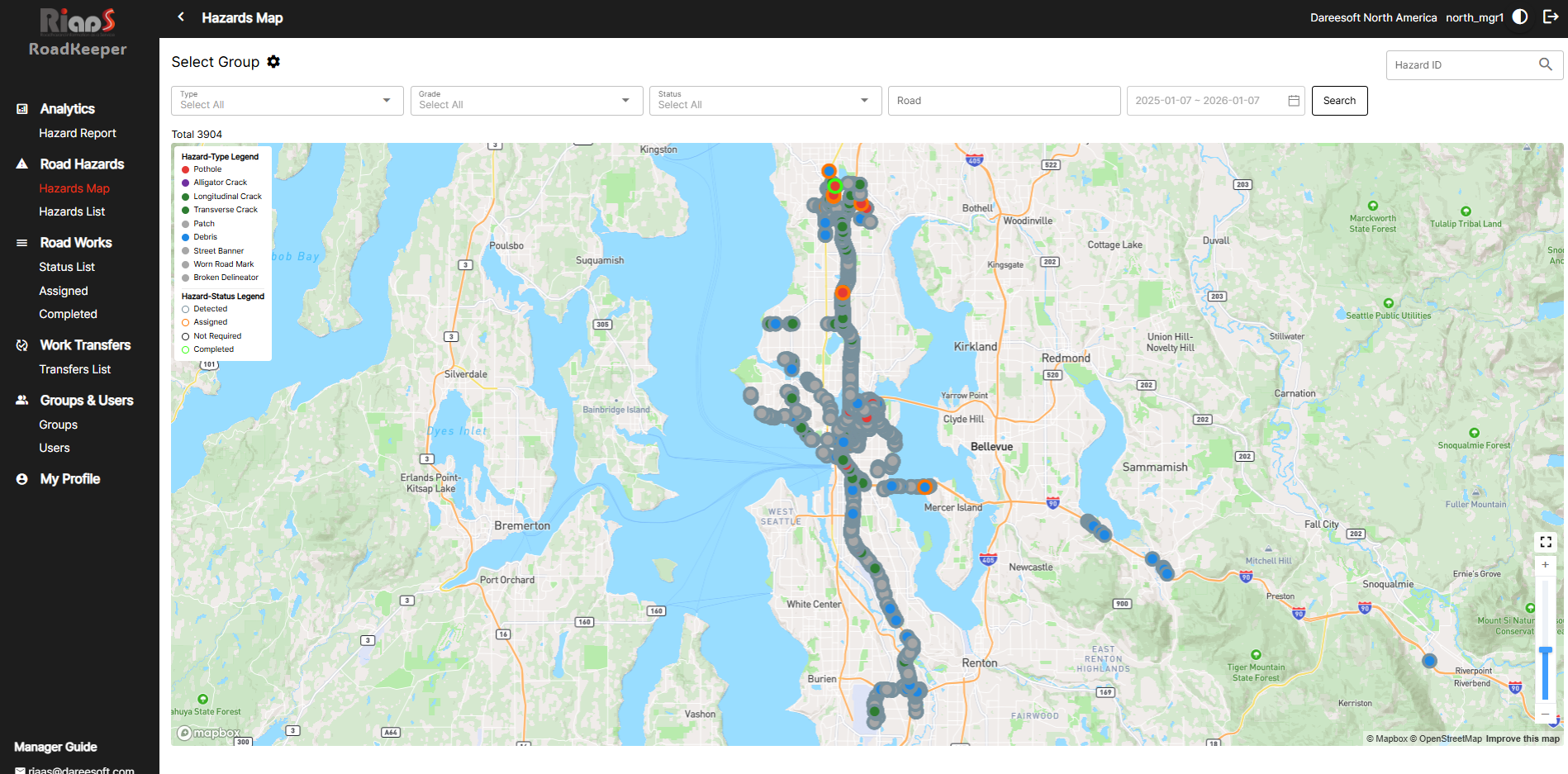Screen dimensions: 1568x774
Task: Click the calendar icon in the date range field
Action: [1293, 100]
